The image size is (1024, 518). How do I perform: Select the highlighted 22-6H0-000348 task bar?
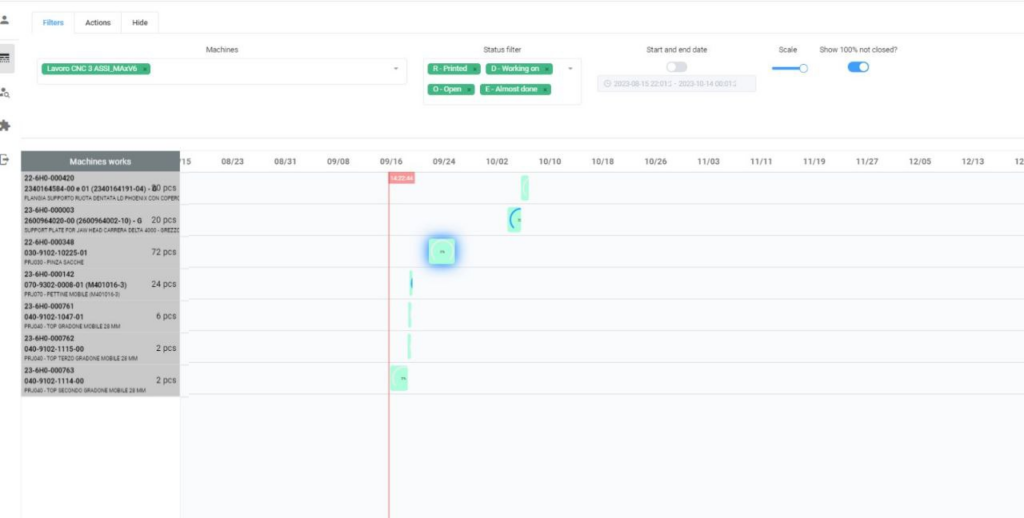coord(442,252)
